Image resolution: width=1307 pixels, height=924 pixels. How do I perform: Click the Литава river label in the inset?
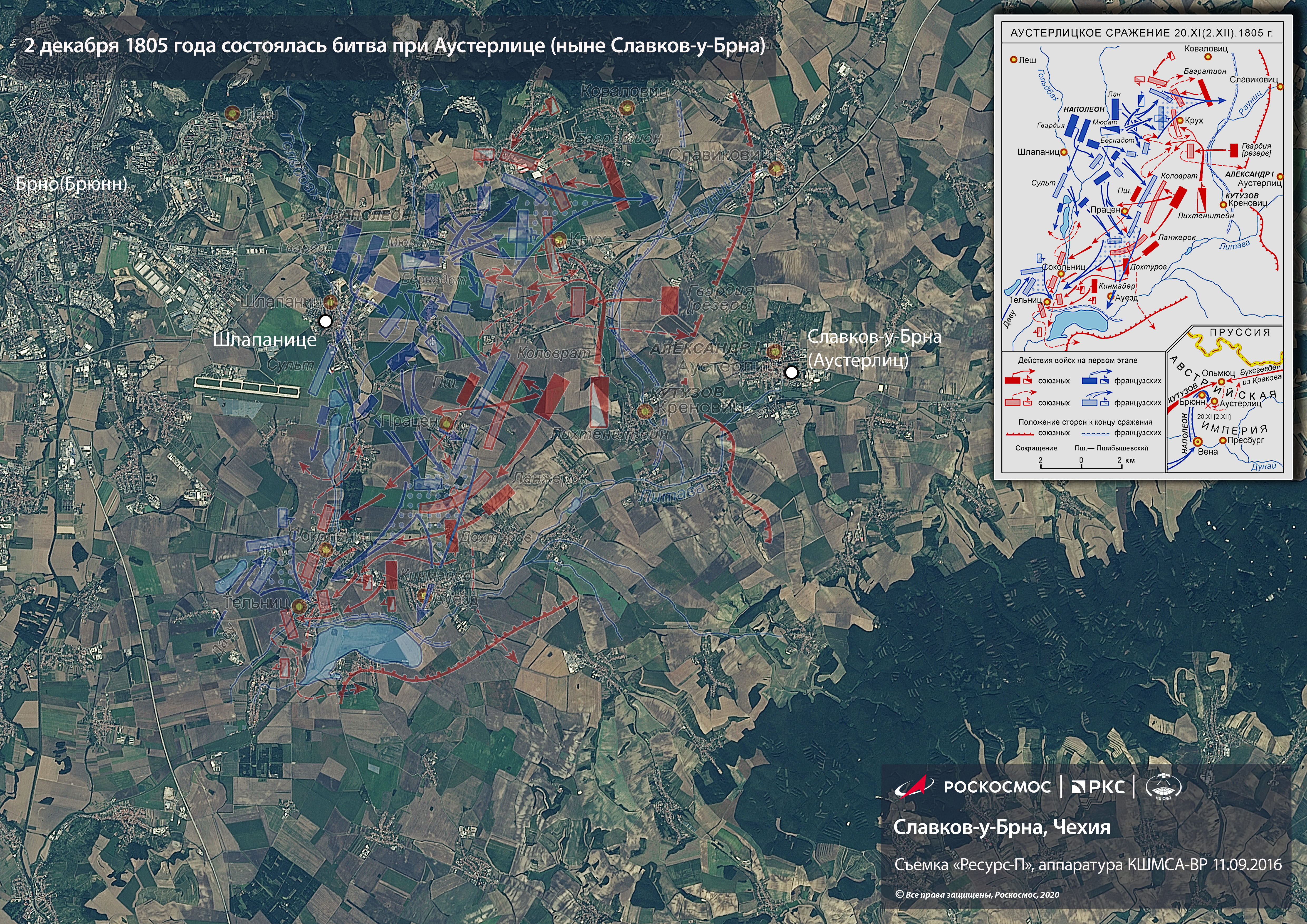point(1235,245)
